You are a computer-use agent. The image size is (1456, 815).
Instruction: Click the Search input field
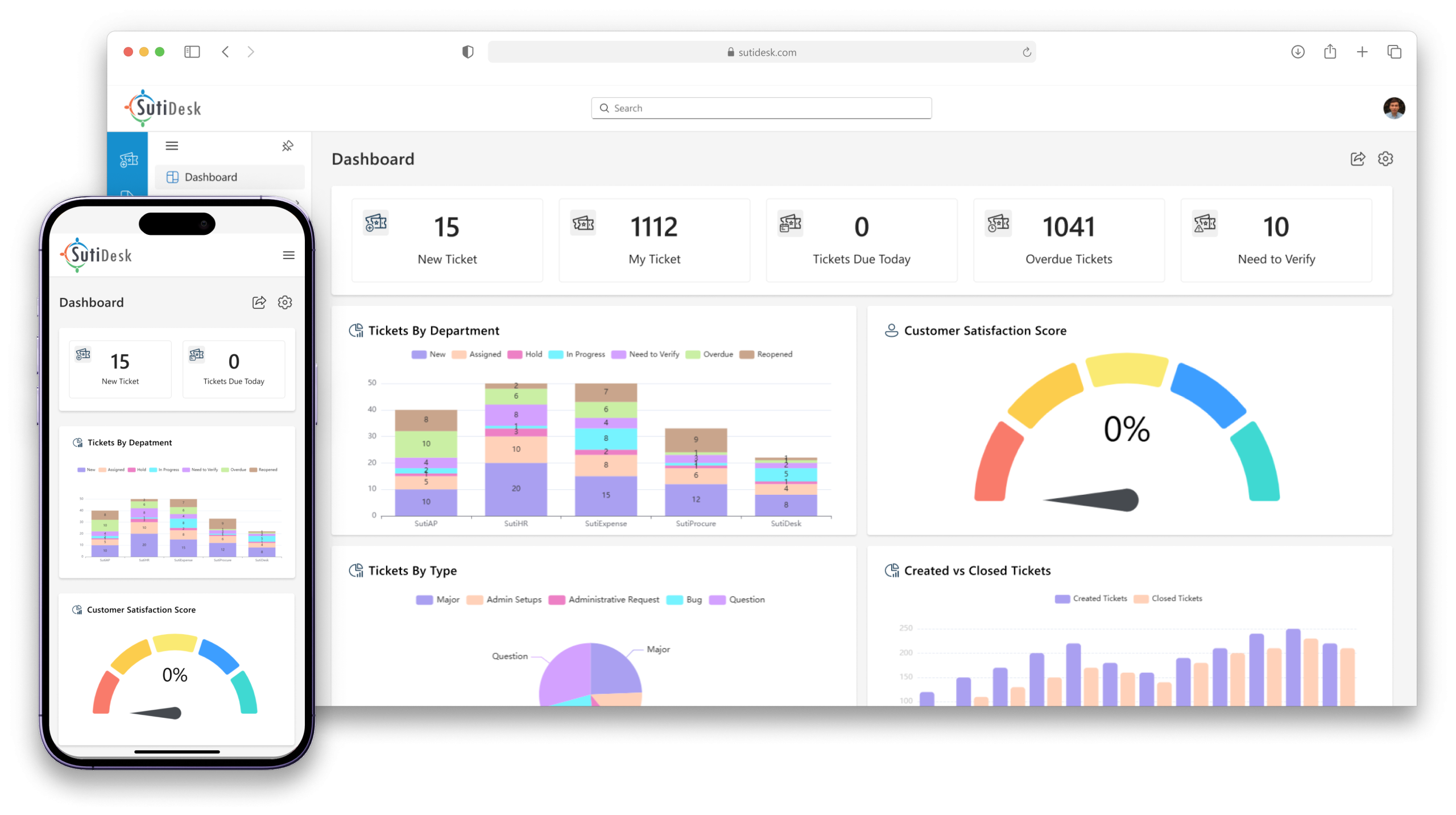tap(761, 108)
